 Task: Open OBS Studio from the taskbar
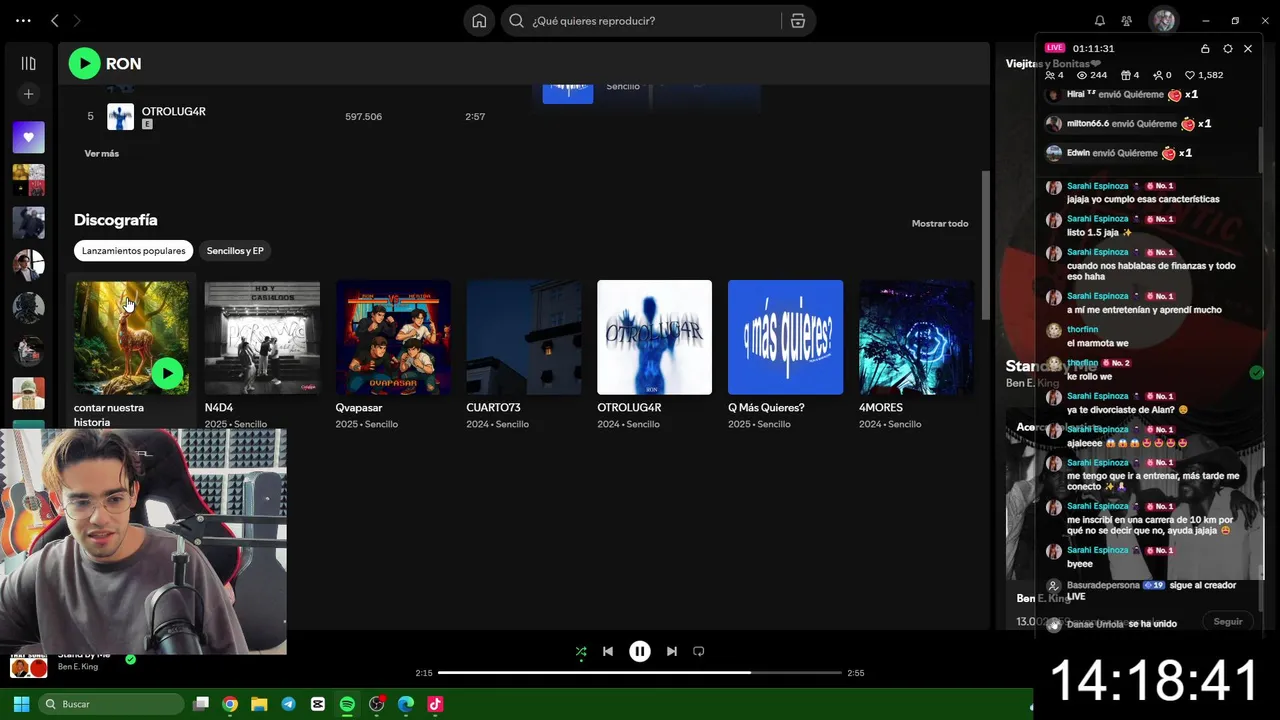pyautogui.click(x=377, y=704)
